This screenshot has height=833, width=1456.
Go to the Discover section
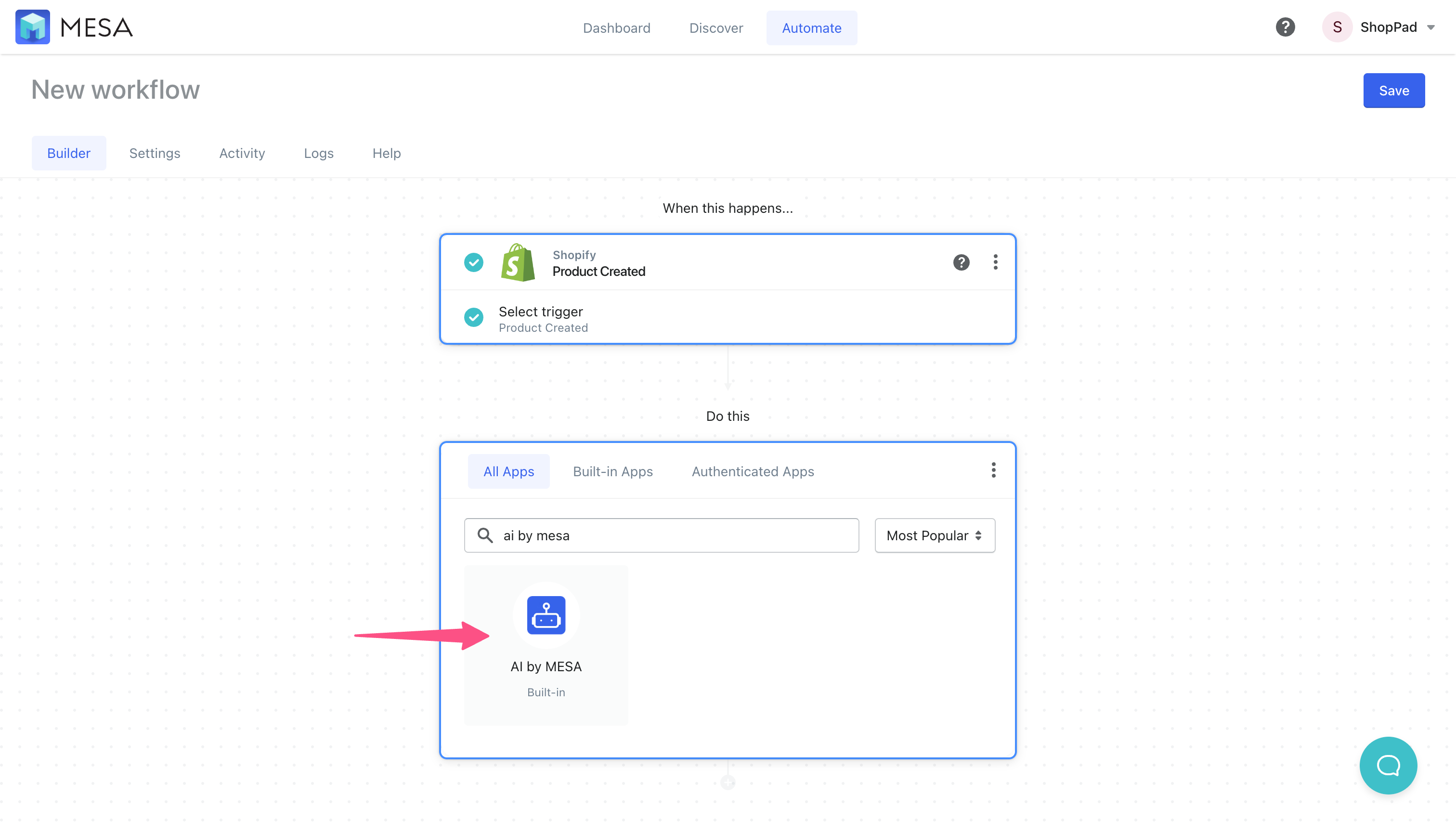click(x=715, y=28)
